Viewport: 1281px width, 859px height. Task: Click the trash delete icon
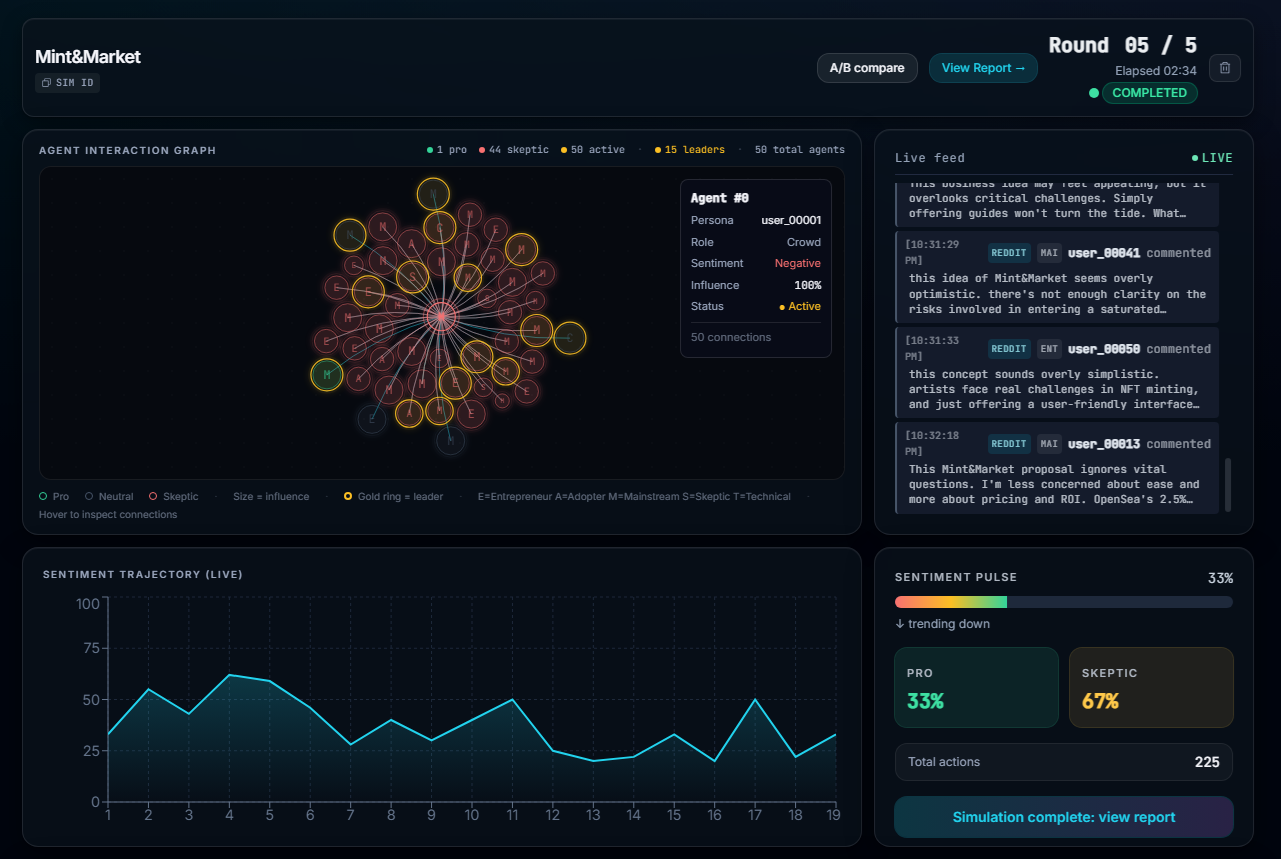click(x=1225, y=68)
